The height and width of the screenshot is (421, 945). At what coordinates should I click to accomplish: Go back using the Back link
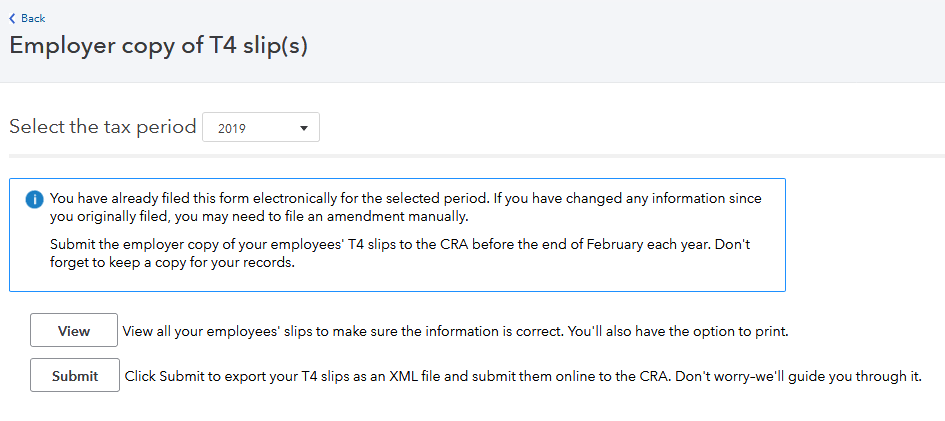point(32,18)
